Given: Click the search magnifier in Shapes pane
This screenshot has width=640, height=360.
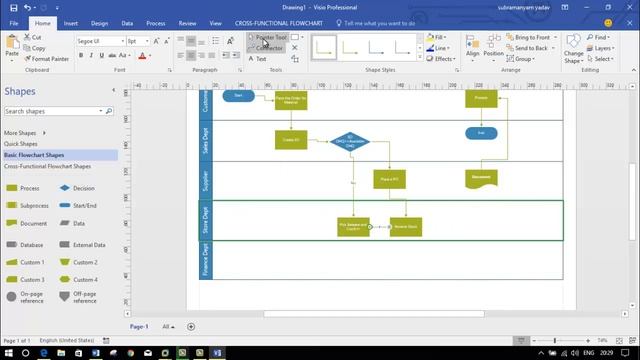Looking at the screenshot, I should click(109, 111).
